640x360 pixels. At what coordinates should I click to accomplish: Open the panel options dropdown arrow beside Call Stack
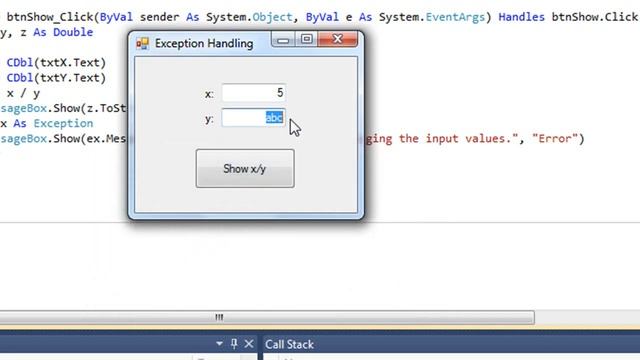(219, 344)
